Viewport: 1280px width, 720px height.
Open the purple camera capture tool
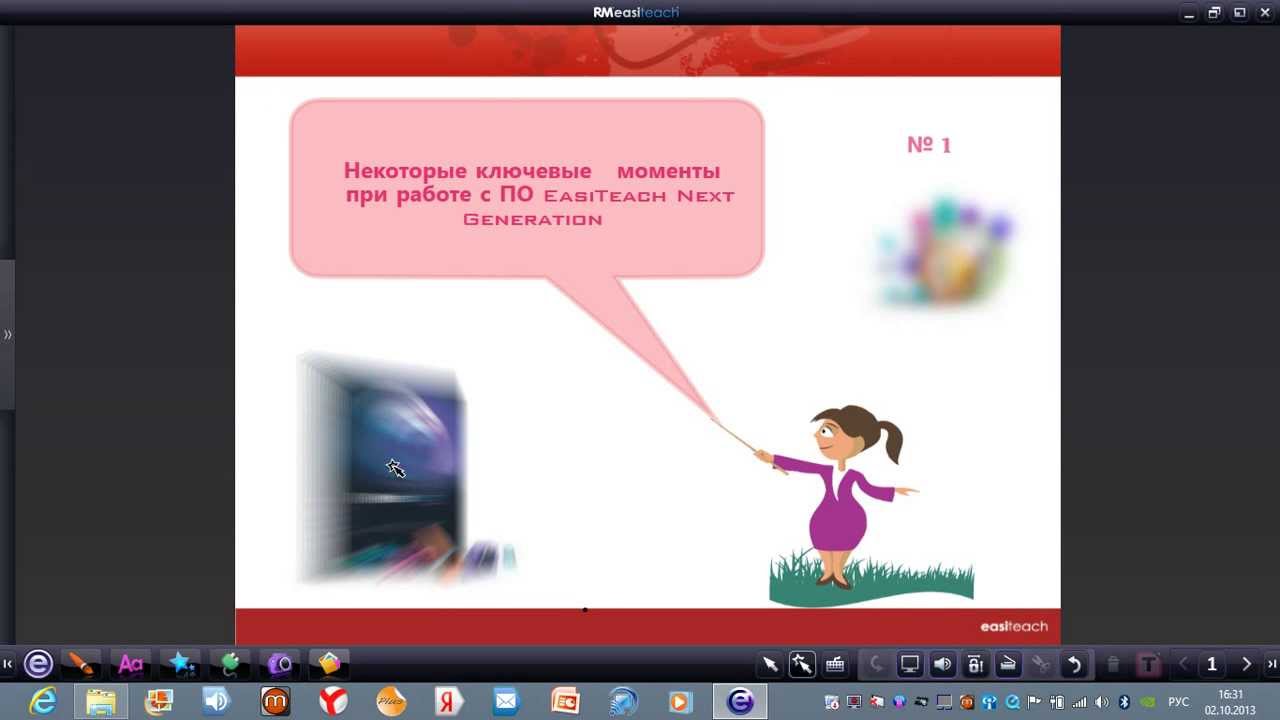pyautogui.click(x=280, y=664)
